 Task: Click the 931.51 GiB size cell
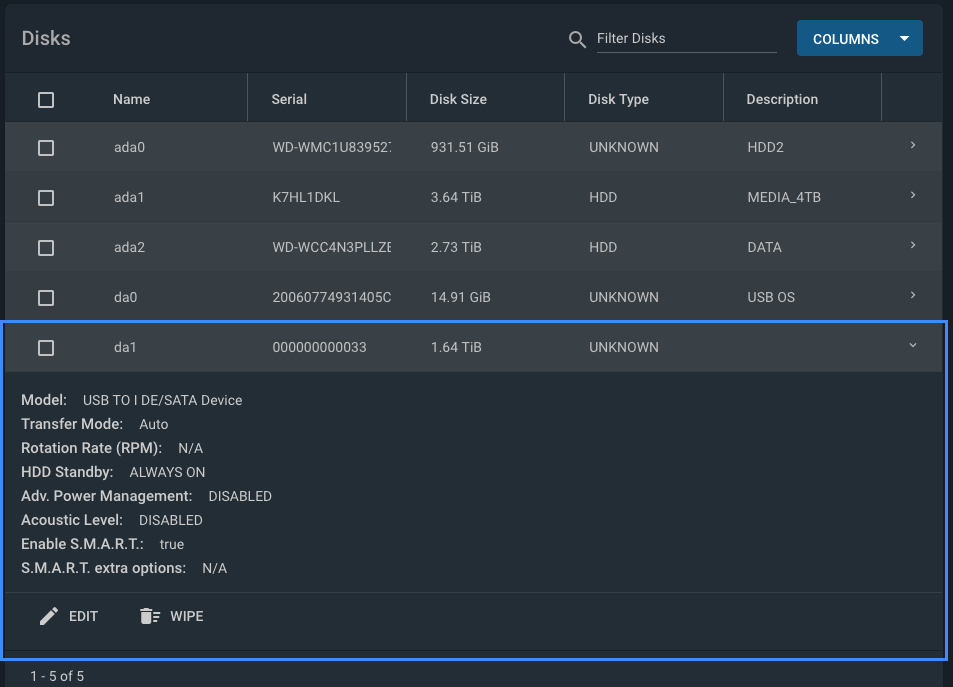coord(464,147)
